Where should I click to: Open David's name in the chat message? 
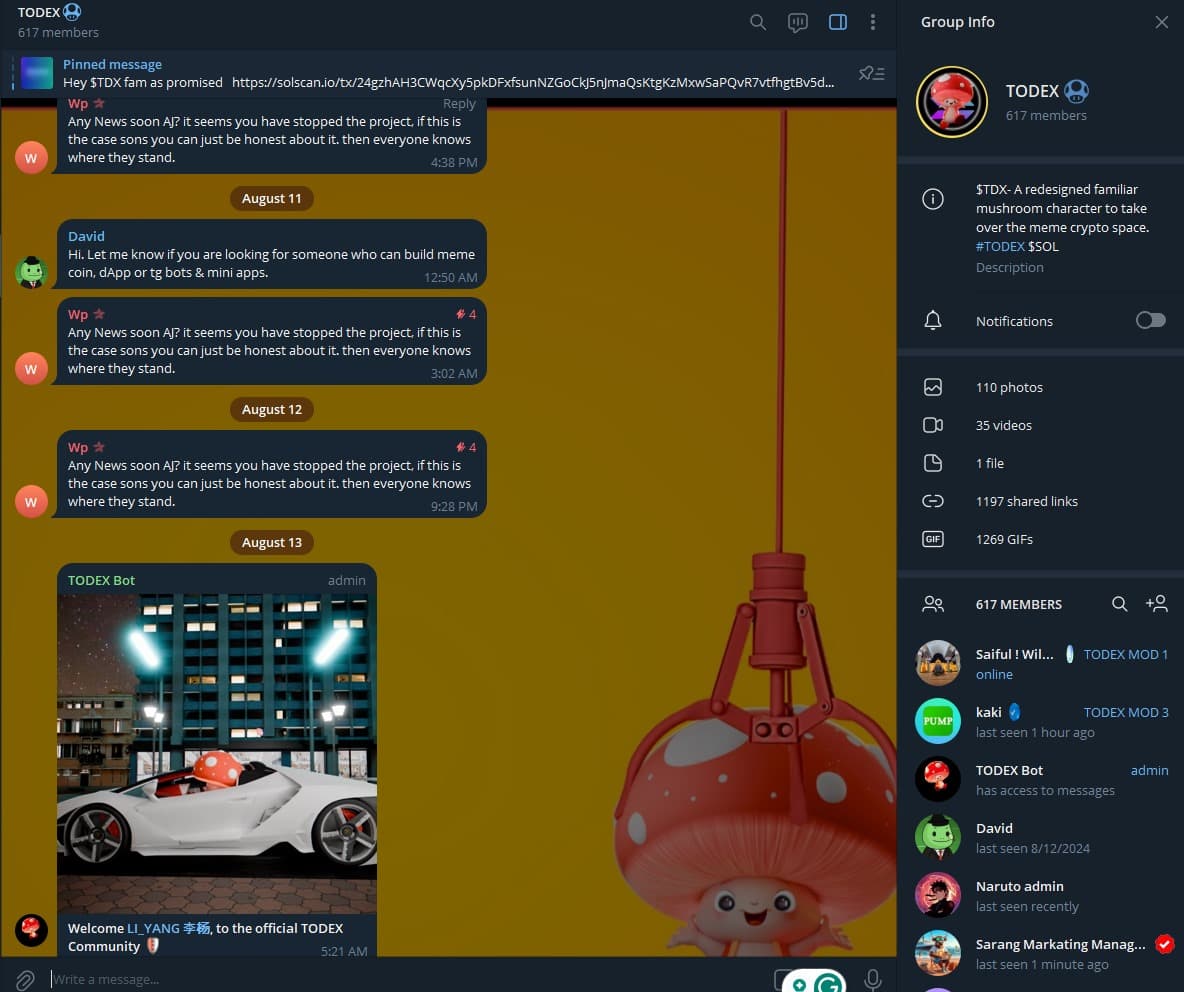point(86,236)
